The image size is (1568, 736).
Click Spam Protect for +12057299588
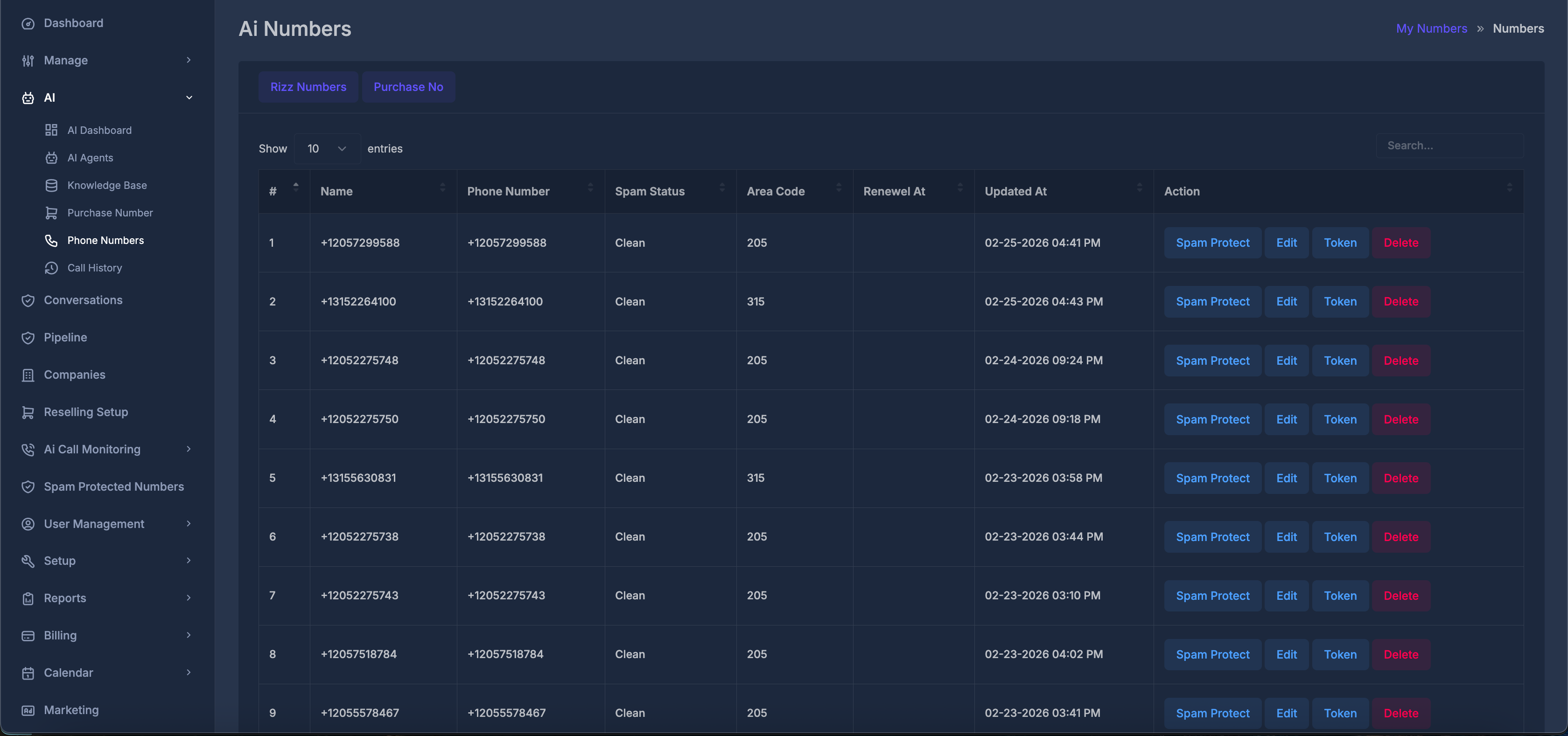[x=1212, y=243]
